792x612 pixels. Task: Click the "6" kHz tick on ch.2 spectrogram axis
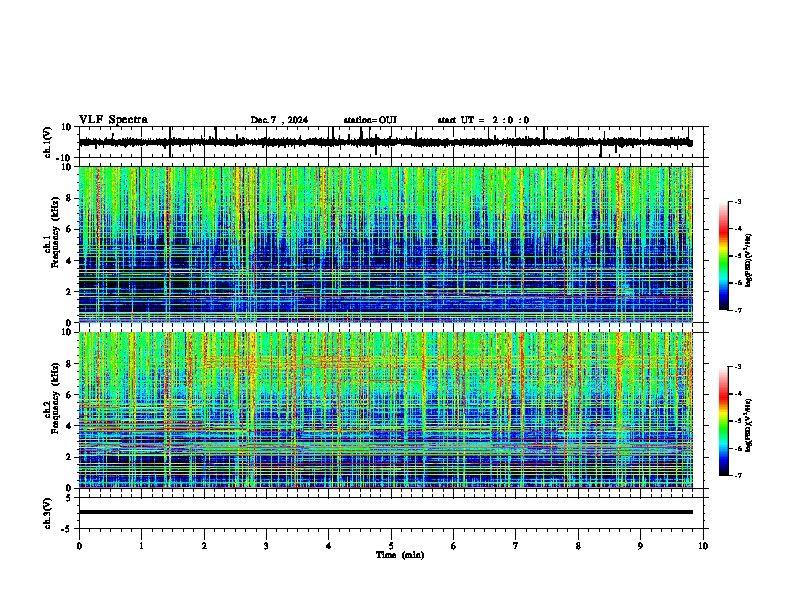pyautogui.click(x=70, y=395)
